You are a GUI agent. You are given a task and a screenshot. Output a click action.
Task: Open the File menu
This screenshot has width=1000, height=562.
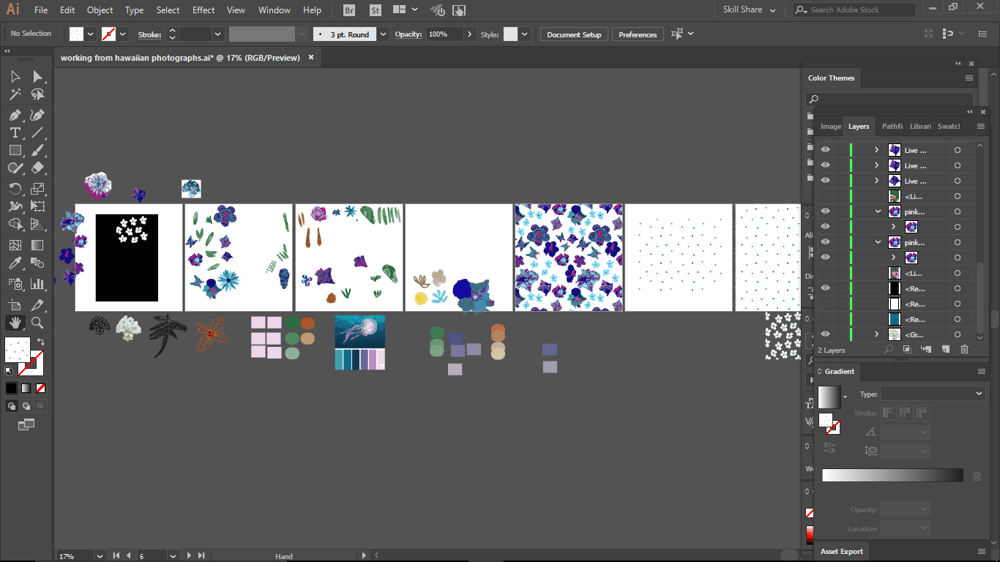click(x=41, y=10)
